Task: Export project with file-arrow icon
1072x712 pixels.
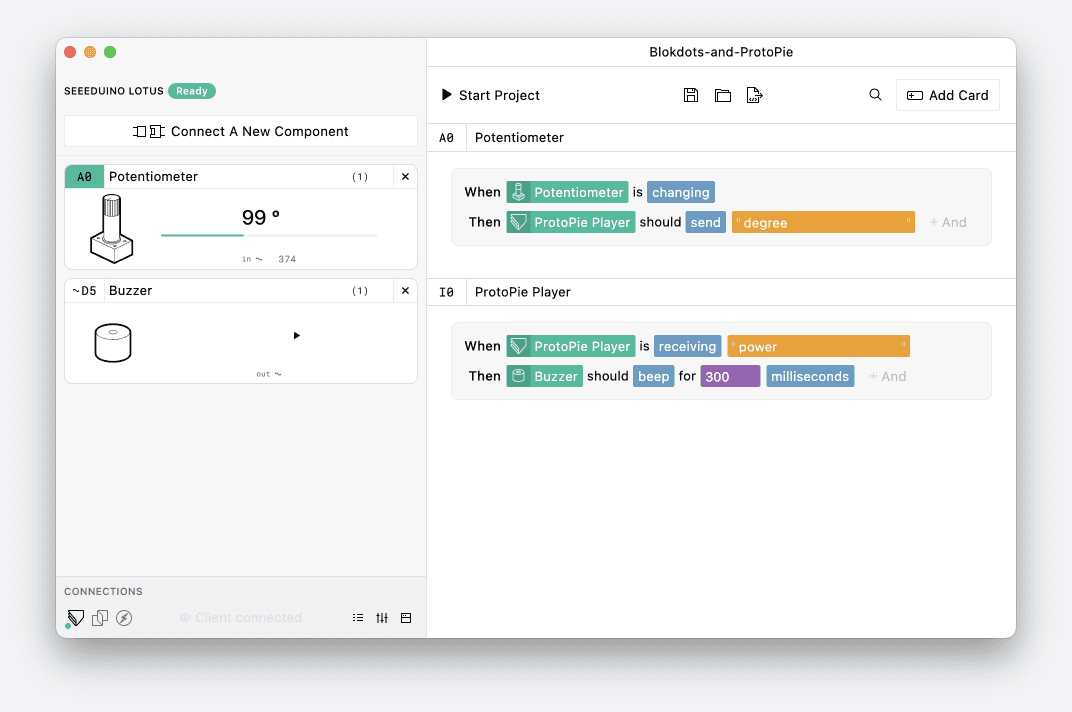Action: (x=754, y=95)
